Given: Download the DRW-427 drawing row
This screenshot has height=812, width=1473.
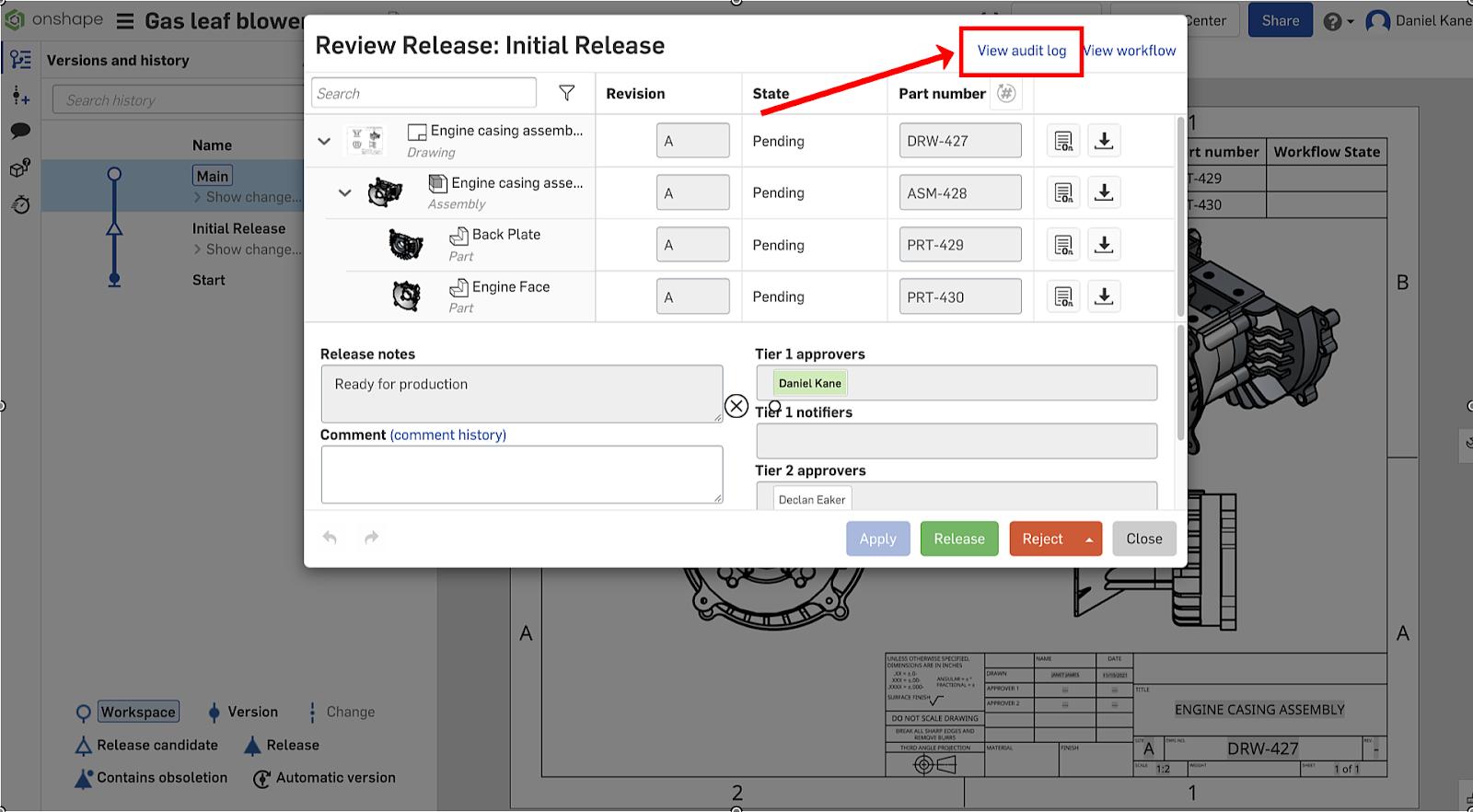Looking at the screenshot, I should pyautogui.click(x=1104, y=141).
